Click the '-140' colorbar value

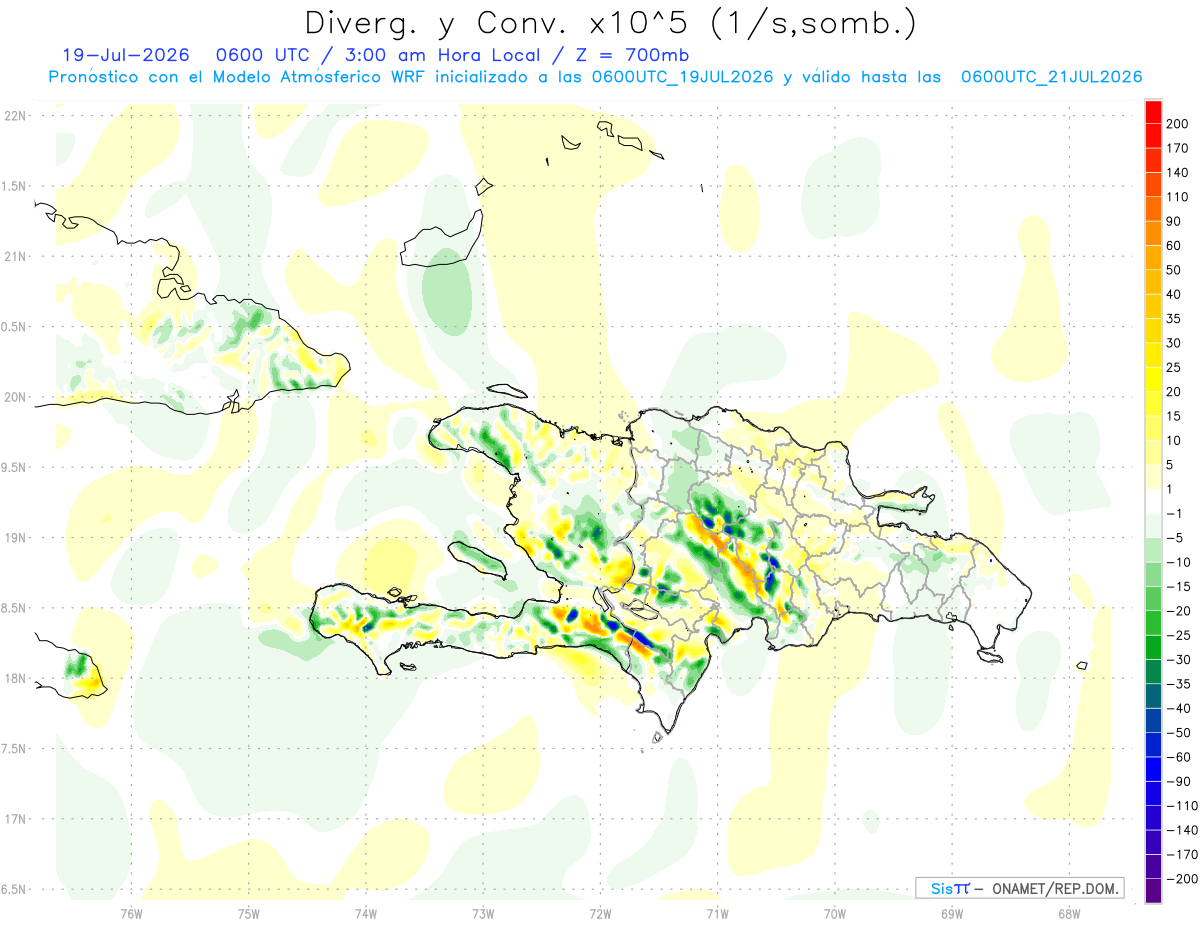tap(1181, 830)
